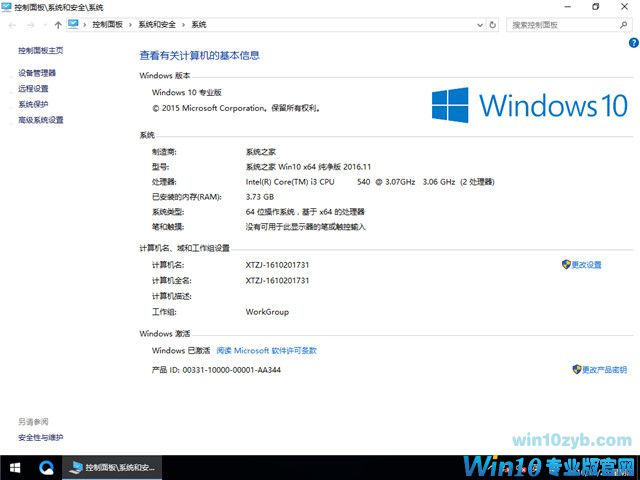Expand chevron before 控制面板 breadcrumb

(x=84, y=25)
